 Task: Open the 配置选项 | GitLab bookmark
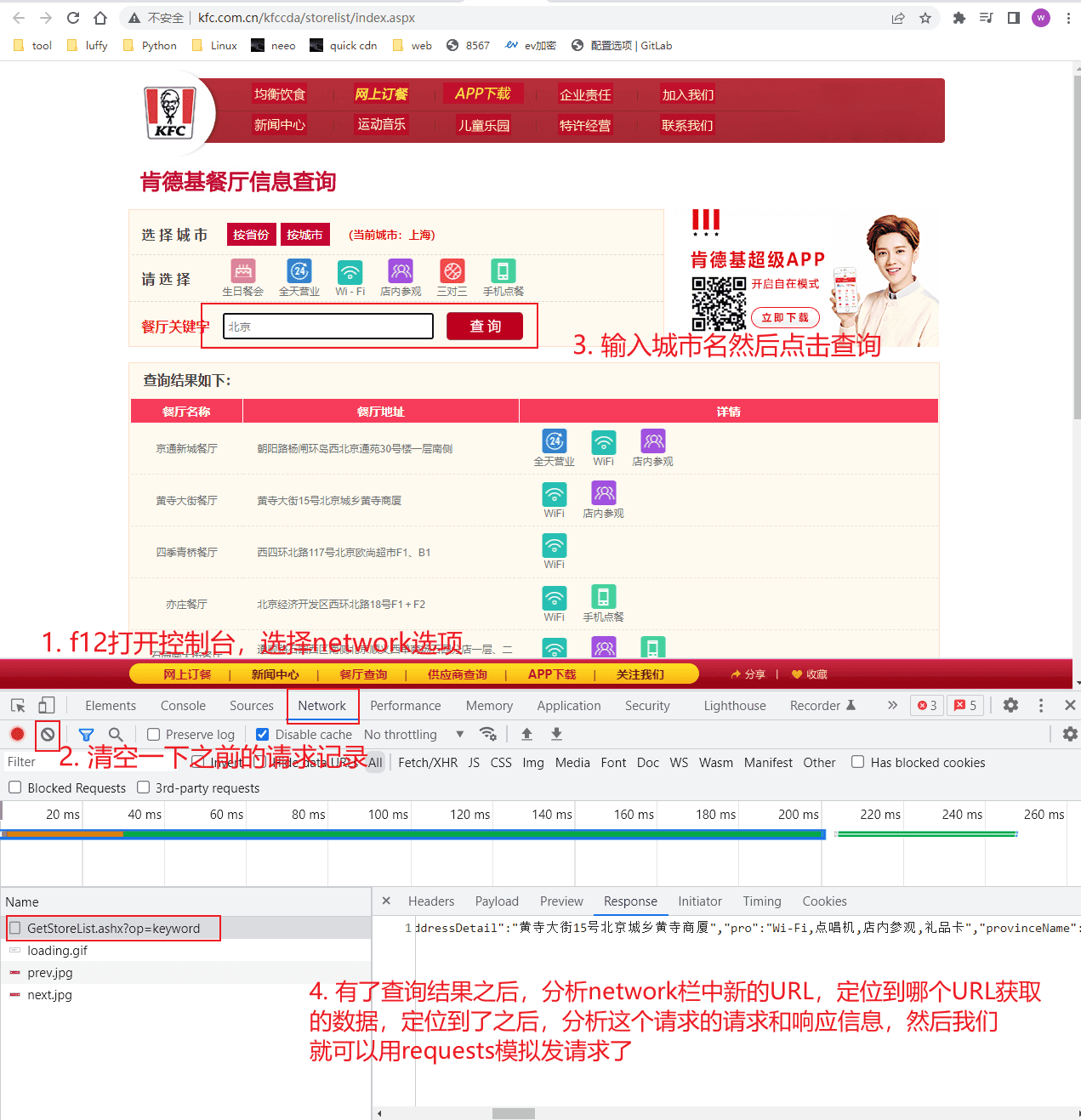point(622,46)
